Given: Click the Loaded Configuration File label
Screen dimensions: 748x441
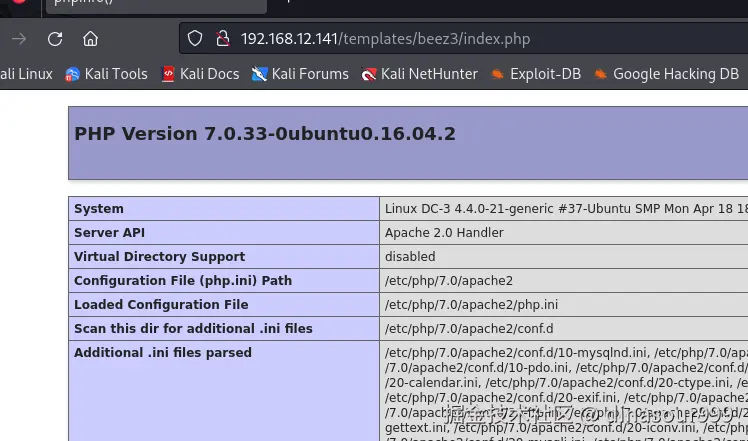Looking at the screenshot, I should click(161, 304).
